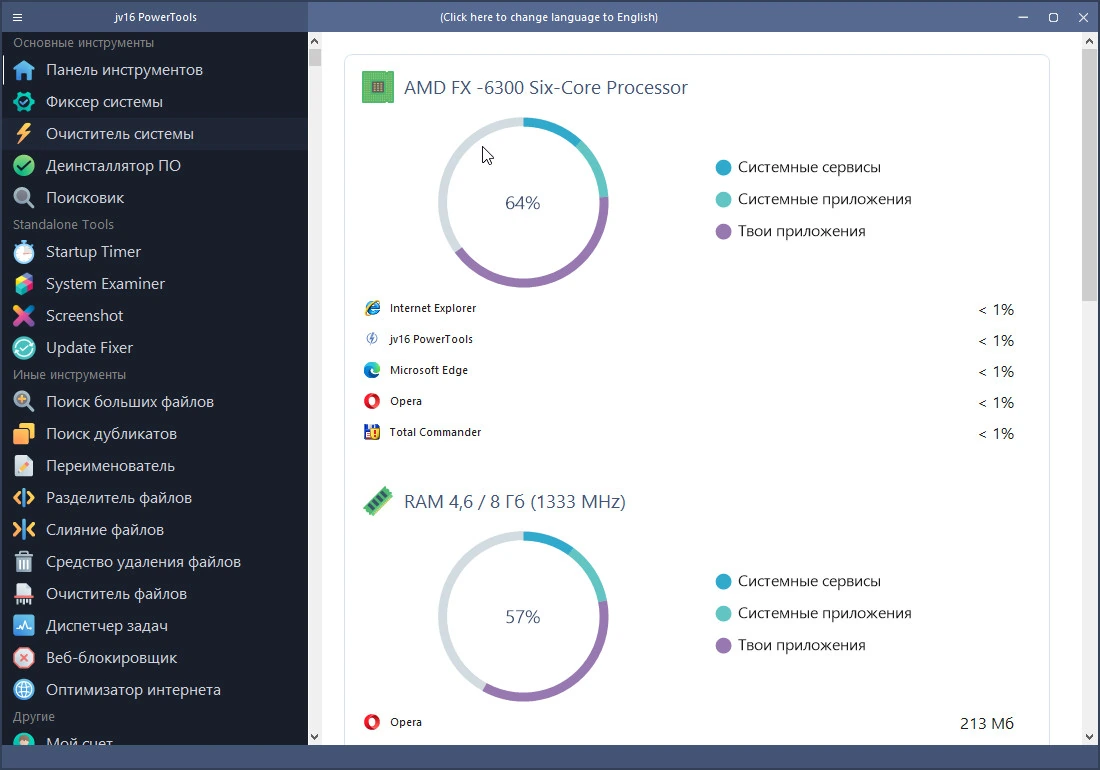The width and height of the screenshot is (1100, 770).
Task: Minimize the jv16 PowerTools window
Action: tap(1023, 18)
